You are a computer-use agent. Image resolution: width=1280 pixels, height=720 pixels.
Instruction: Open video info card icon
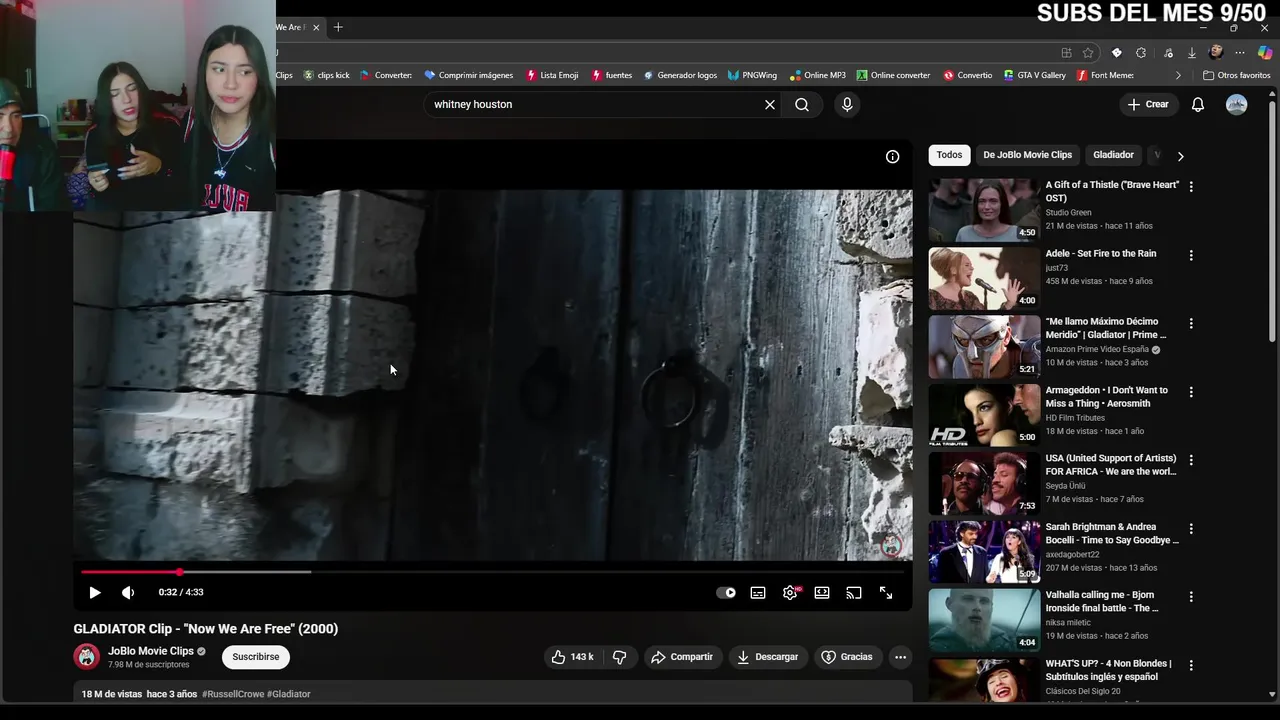[x=892, y=156]
